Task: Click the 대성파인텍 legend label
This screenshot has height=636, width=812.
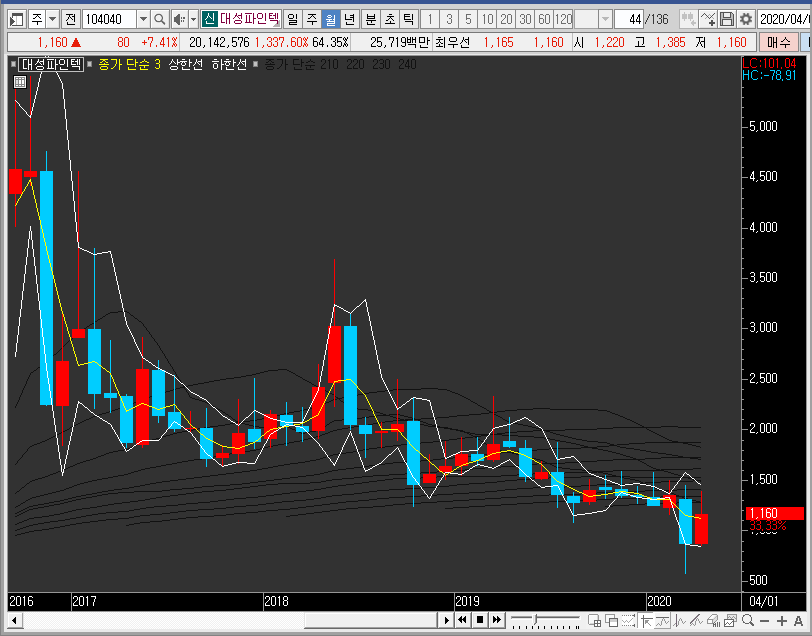Action: (51, 64)
